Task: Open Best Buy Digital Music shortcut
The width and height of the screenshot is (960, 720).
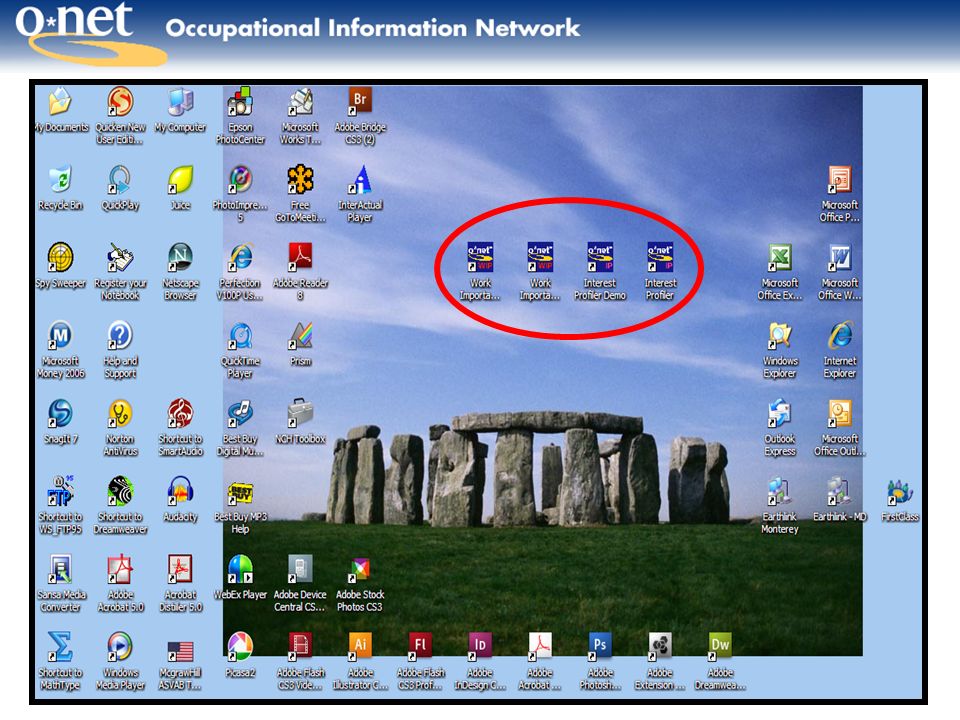Action: pyautogui.click(x=240, y=413)
